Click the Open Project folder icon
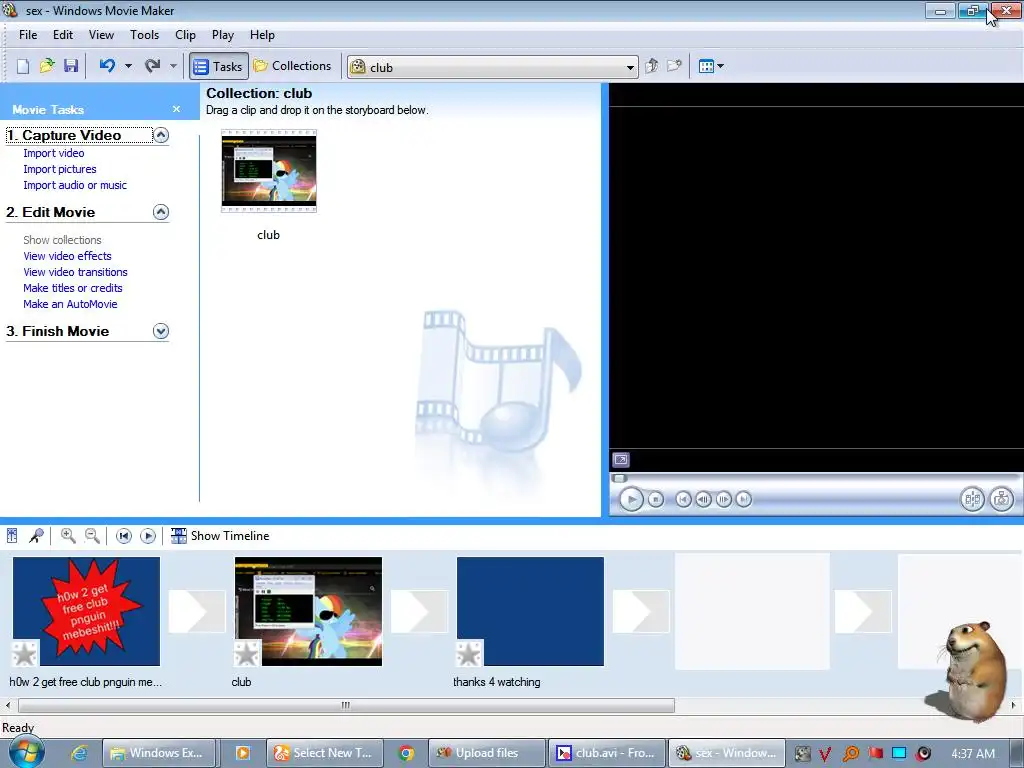This screenshot has height=768, width=1024. point(47,66)
